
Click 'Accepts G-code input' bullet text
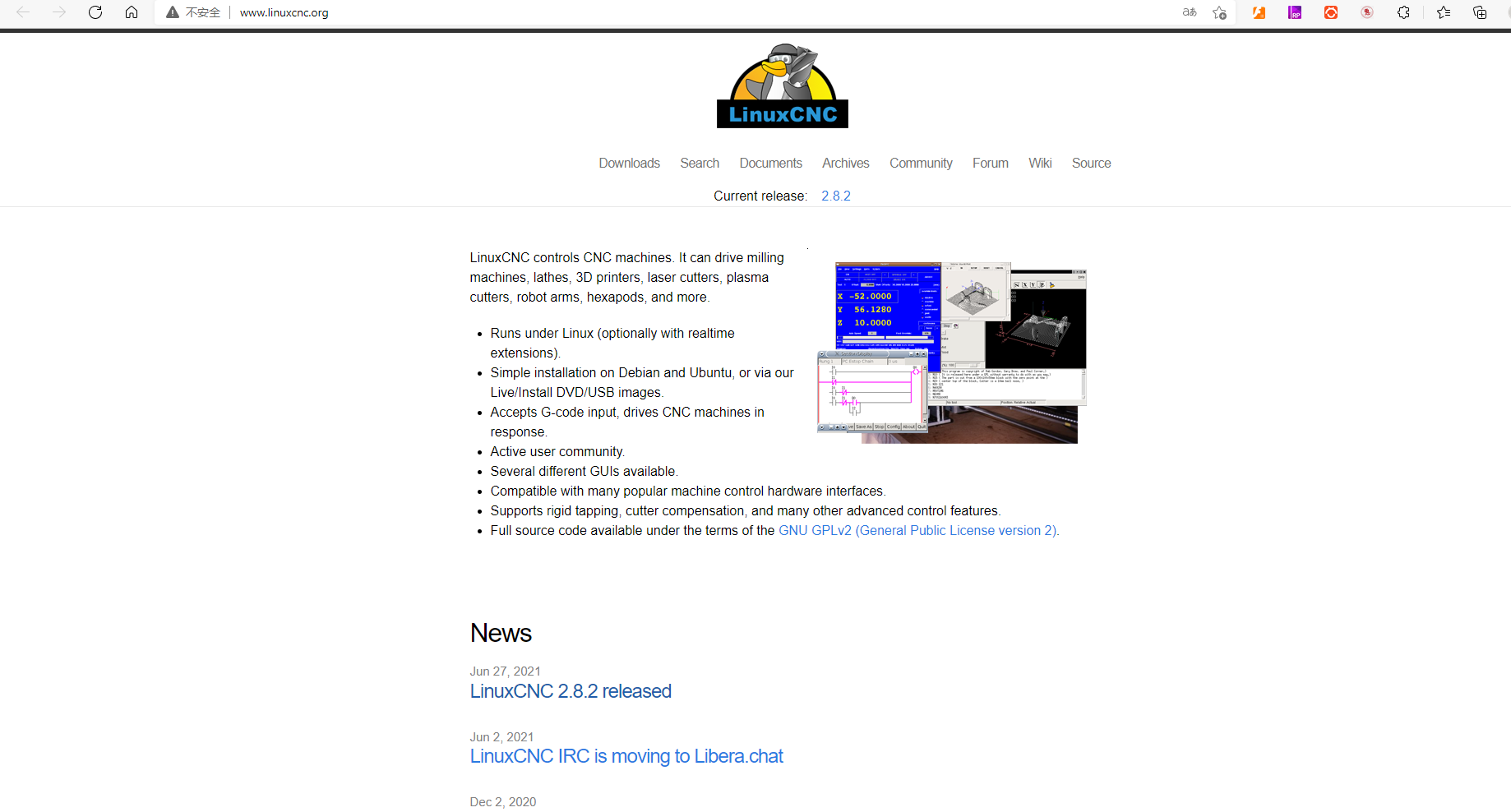pyautogui.click(x=627, y=422)
